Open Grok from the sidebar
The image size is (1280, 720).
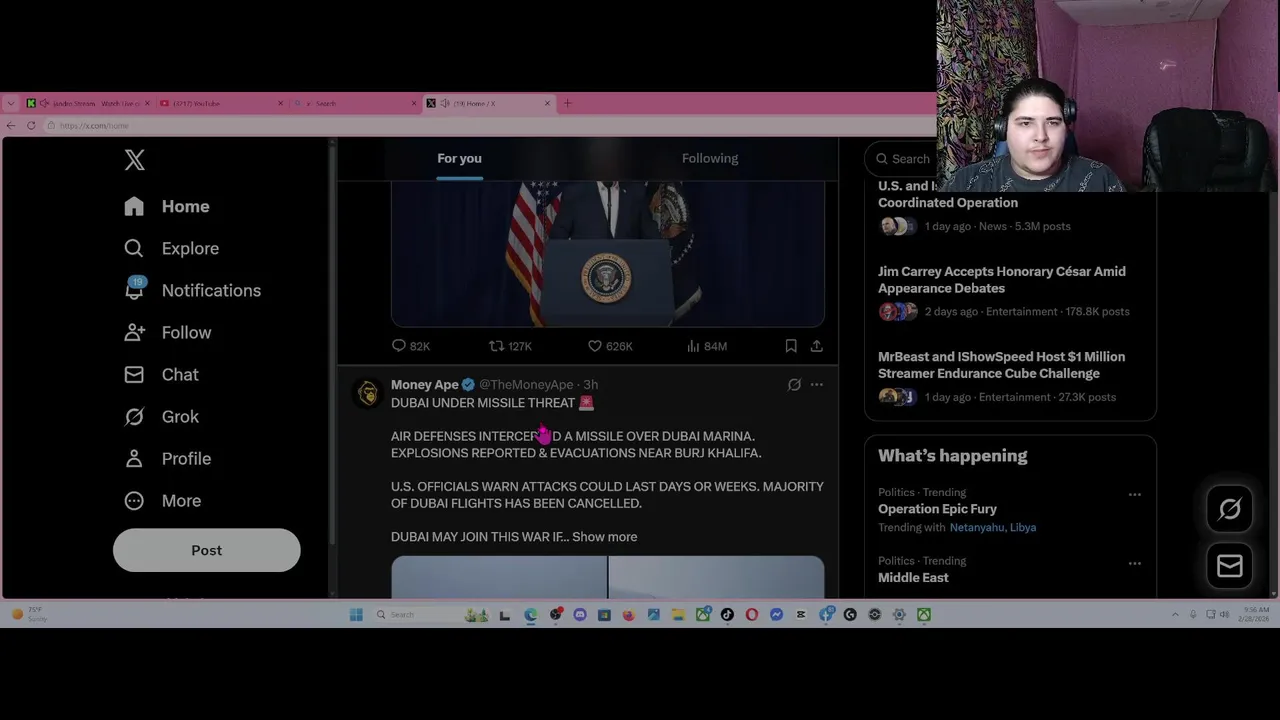[x=161, y=416]
